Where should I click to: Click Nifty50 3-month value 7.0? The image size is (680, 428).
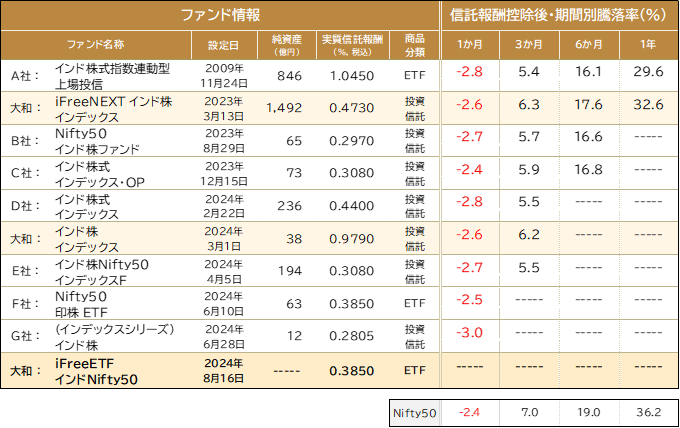pyautogui.click(x=529, y=412)
